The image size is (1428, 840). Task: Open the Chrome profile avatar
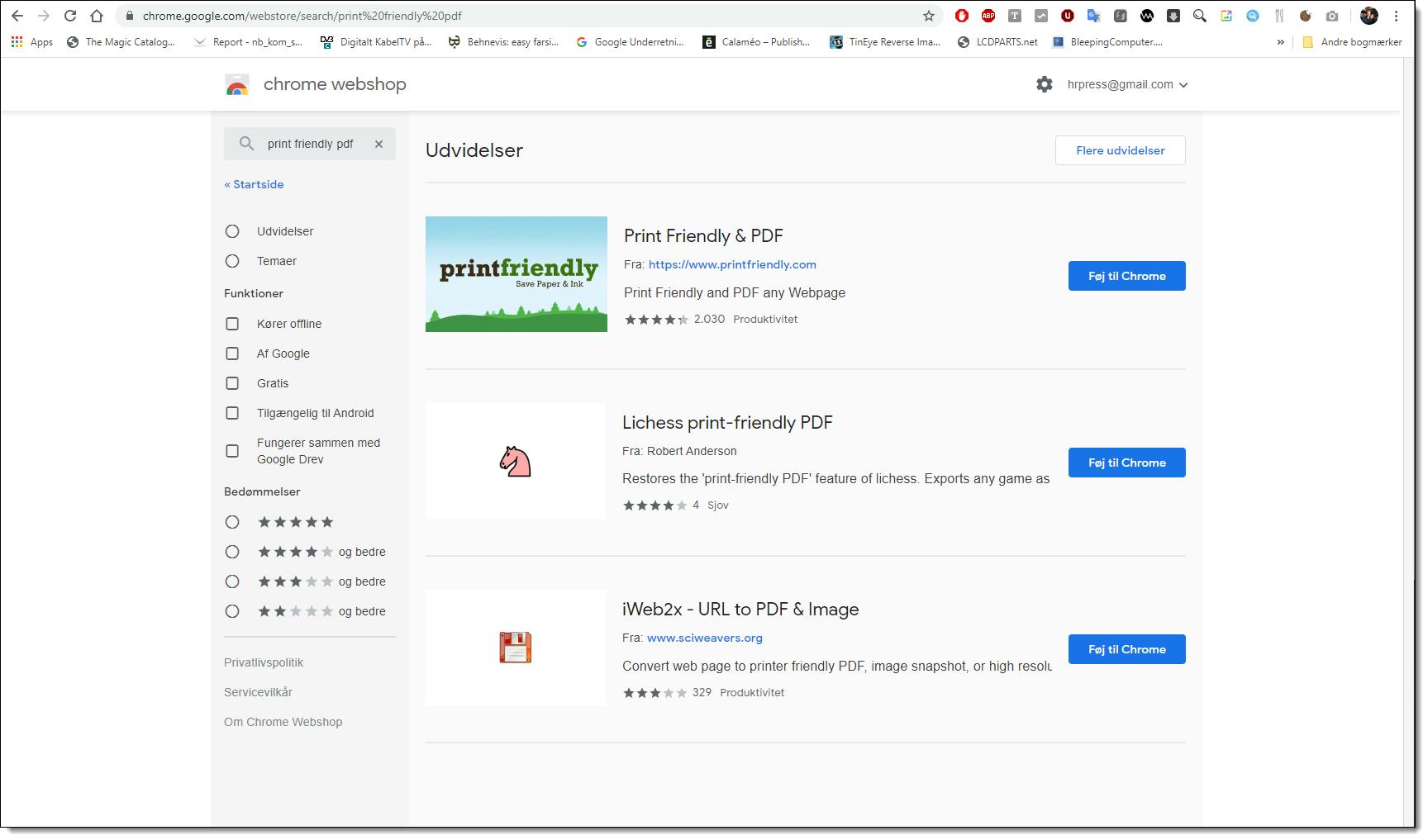point(1369,16)
